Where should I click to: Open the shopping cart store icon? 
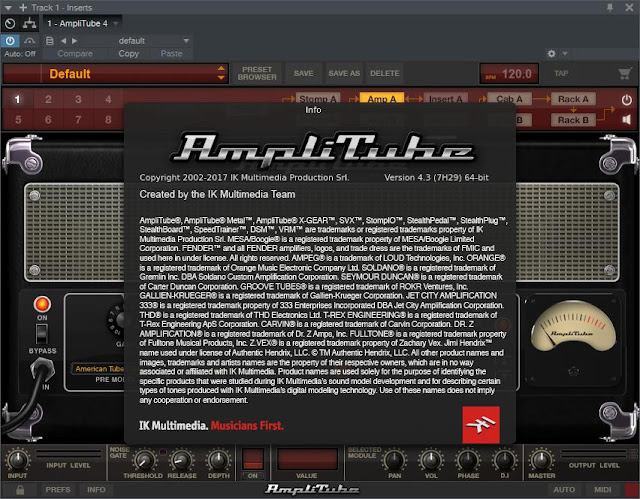[x=624, y=73]
